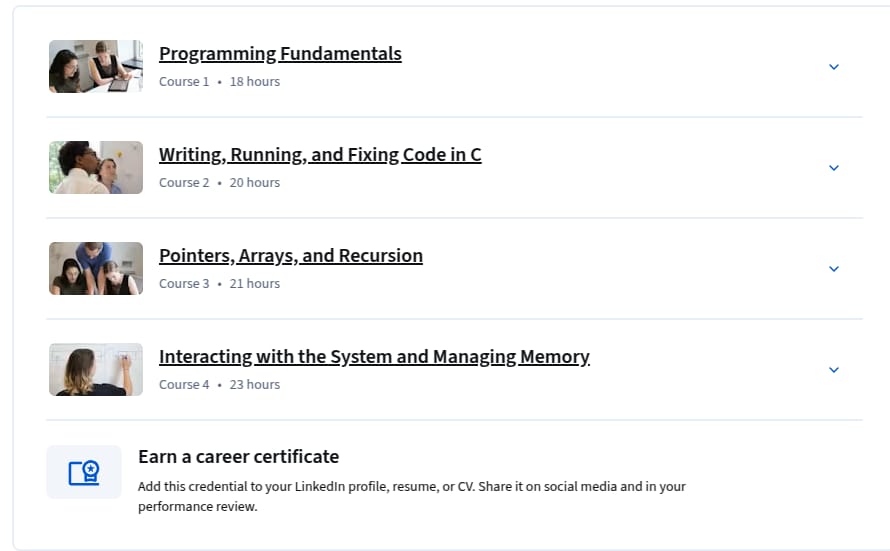
Task: Click the '18 hours' duration text
Action: [254, 82]
